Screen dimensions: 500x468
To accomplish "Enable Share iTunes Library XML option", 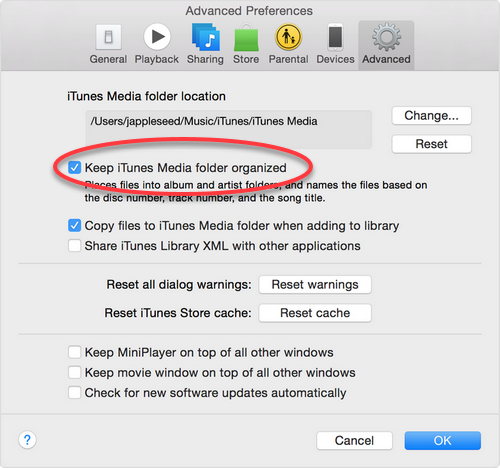I will point(74,246).
